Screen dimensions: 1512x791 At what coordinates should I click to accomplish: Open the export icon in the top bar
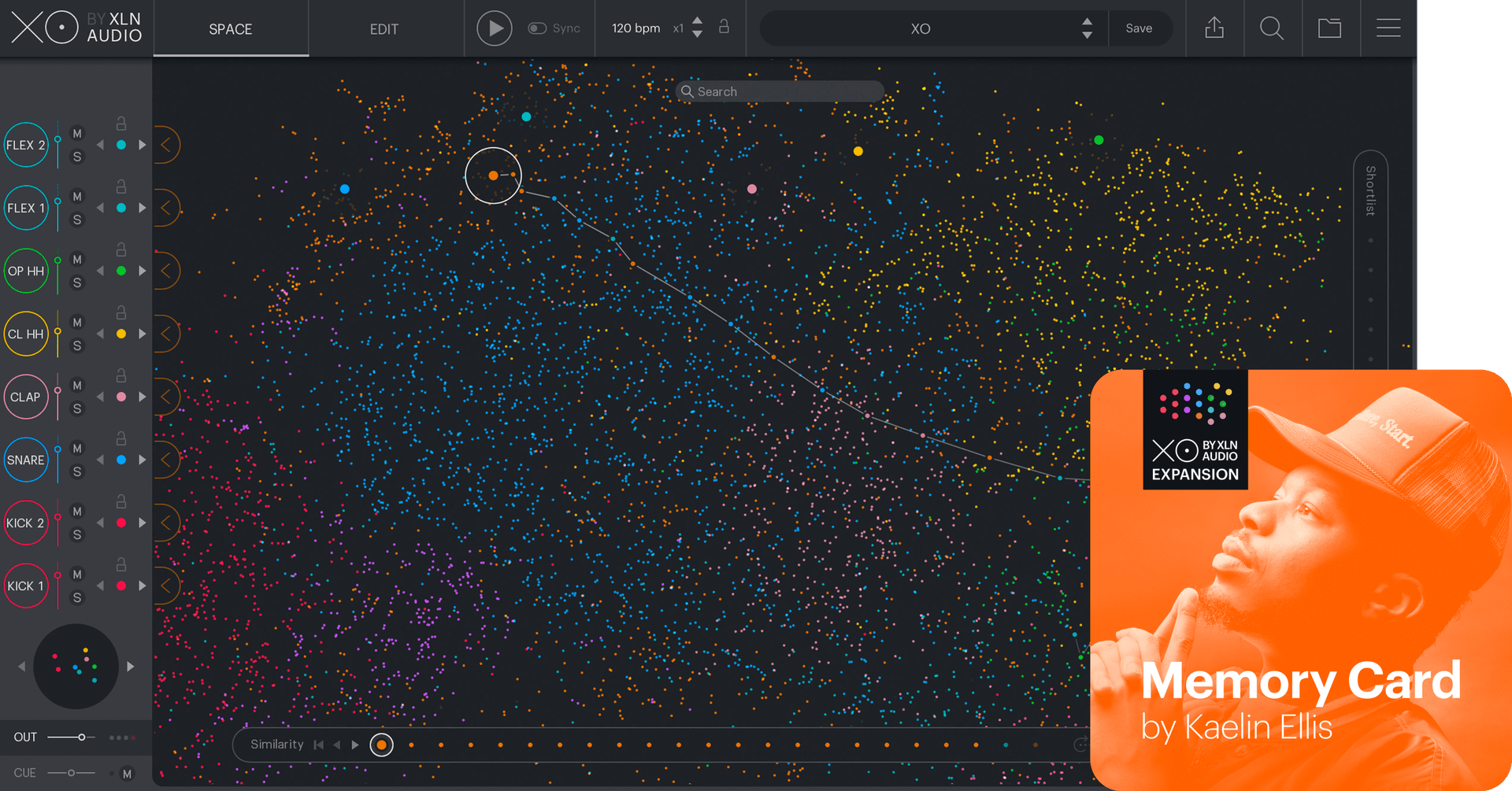pyautogui.click(x=1214, y=28)
